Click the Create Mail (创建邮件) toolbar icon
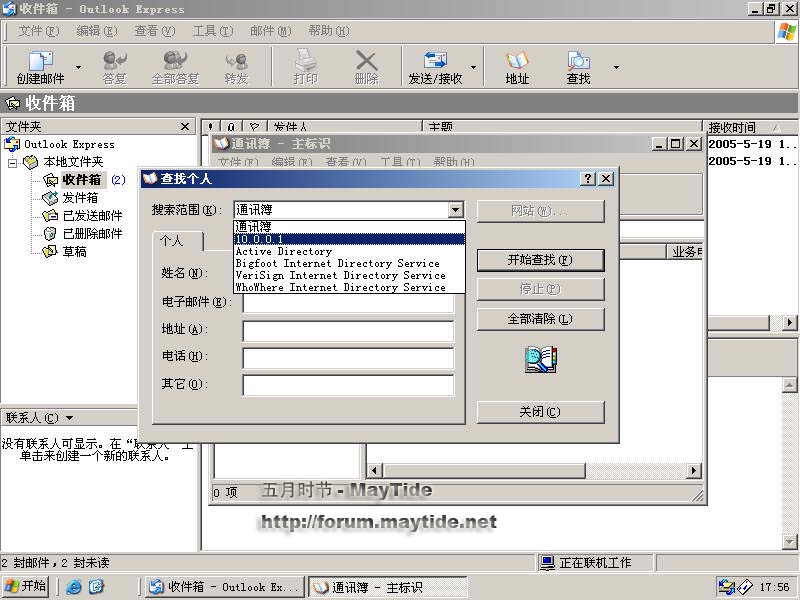800x600 pixels. tap(40, 66)
